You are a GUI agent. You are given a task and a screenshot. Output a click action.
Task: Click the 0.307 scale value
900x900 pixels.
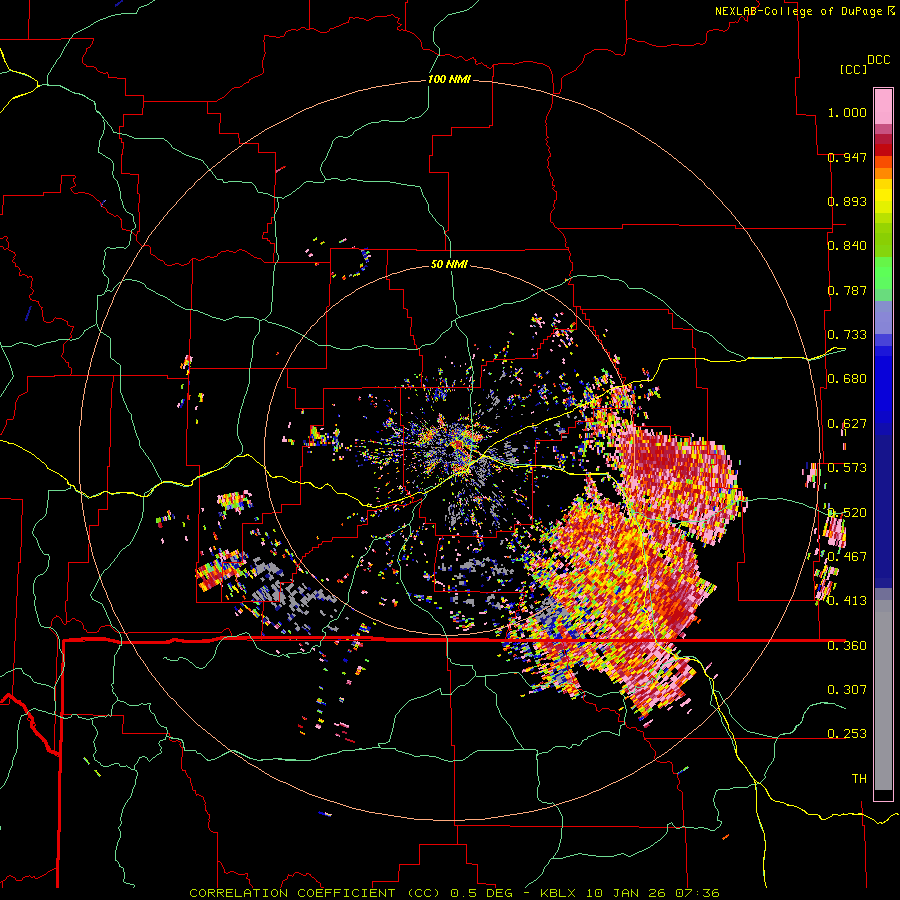(847, 689)
